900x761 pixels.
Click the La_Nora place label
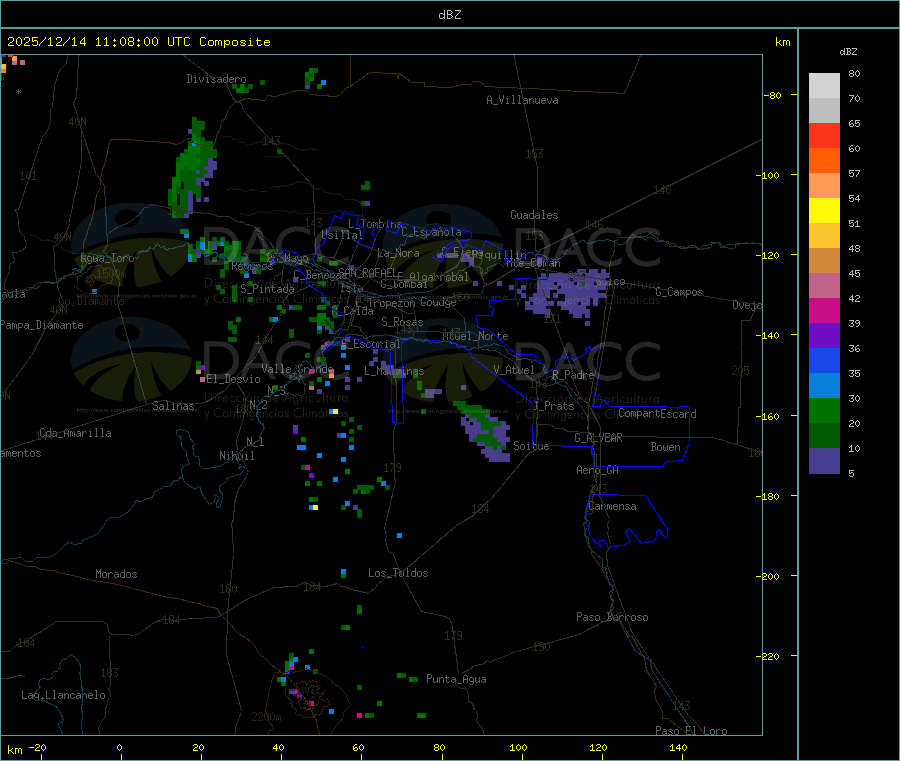click(x=398, y=253)
